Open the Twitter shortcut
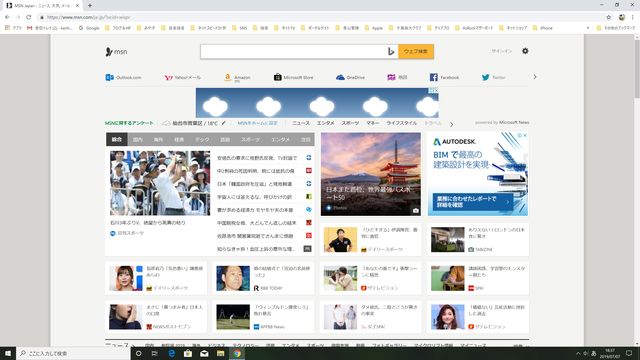 [493, 77]
